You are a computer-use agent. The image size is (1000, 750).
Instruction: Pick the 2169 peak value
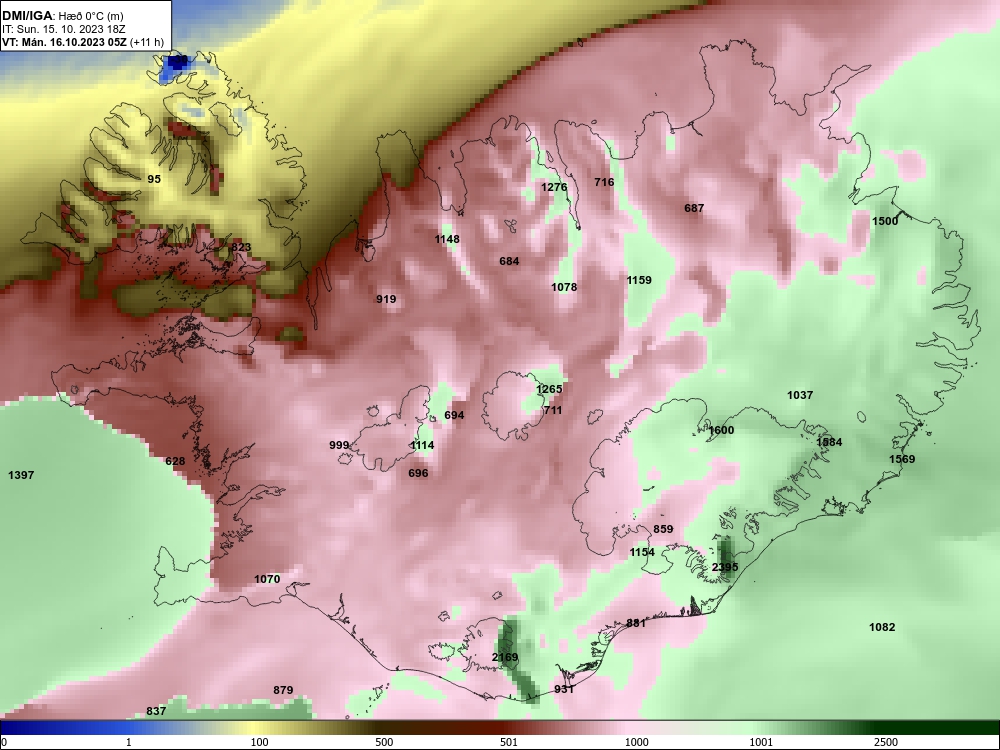click(505, 657)
